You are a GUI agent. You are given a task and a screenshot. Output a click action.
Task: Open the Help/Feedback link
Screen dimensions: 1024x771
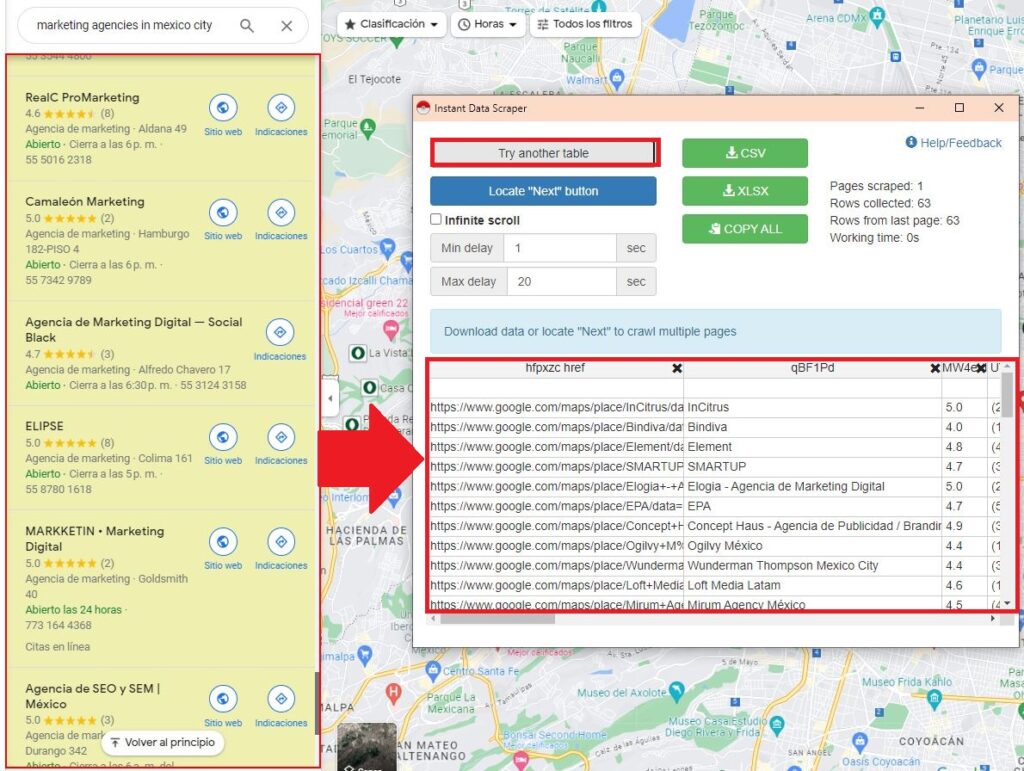tap(960, 142)
